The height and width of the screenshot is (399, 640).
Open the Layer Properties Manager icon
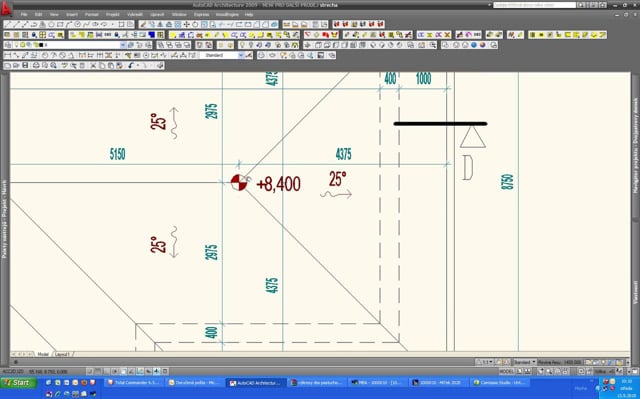coord(8,45)
